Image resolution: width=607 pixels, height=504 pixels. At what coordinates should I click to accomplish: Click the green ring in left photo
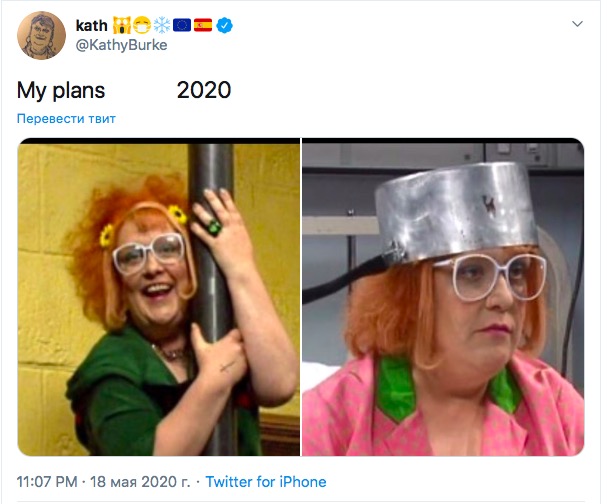(213, 228)
